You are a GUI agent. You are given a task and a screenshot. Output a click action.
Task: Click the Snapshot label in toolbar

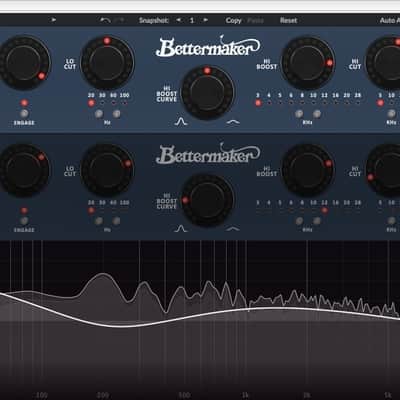(154, 20)
